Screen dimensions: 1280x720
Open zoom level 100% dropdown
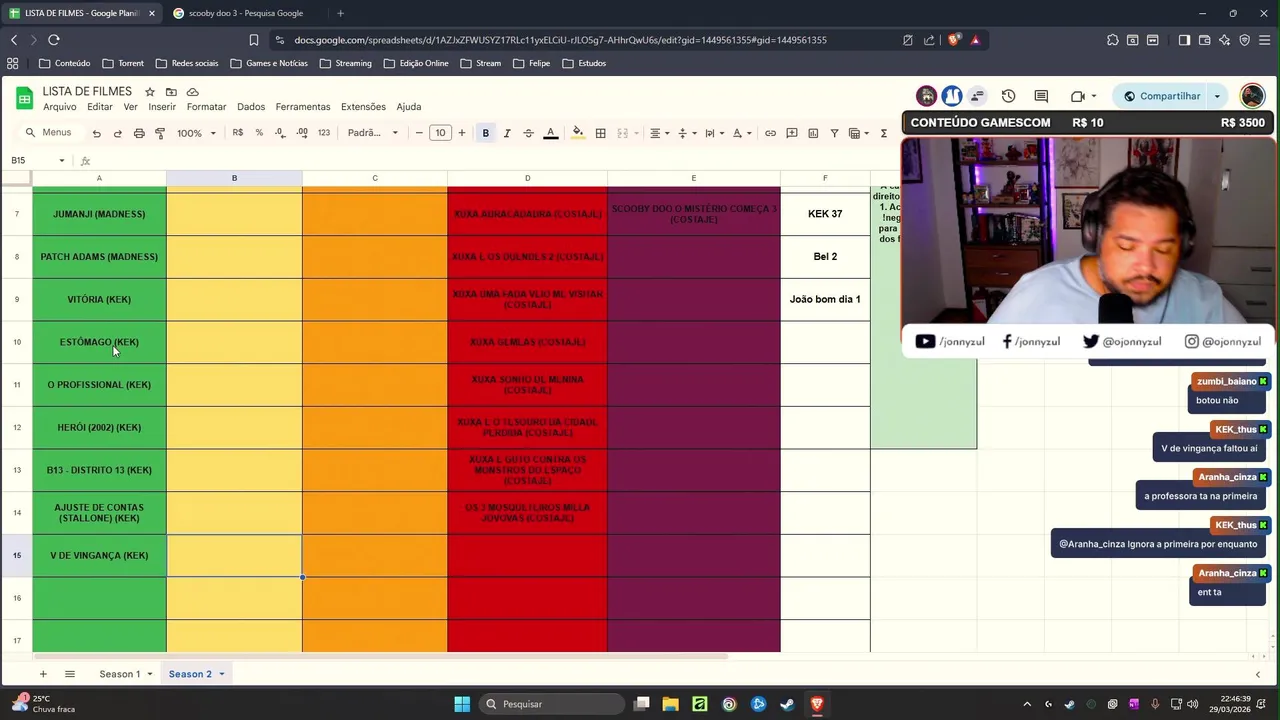coord(196,133)
